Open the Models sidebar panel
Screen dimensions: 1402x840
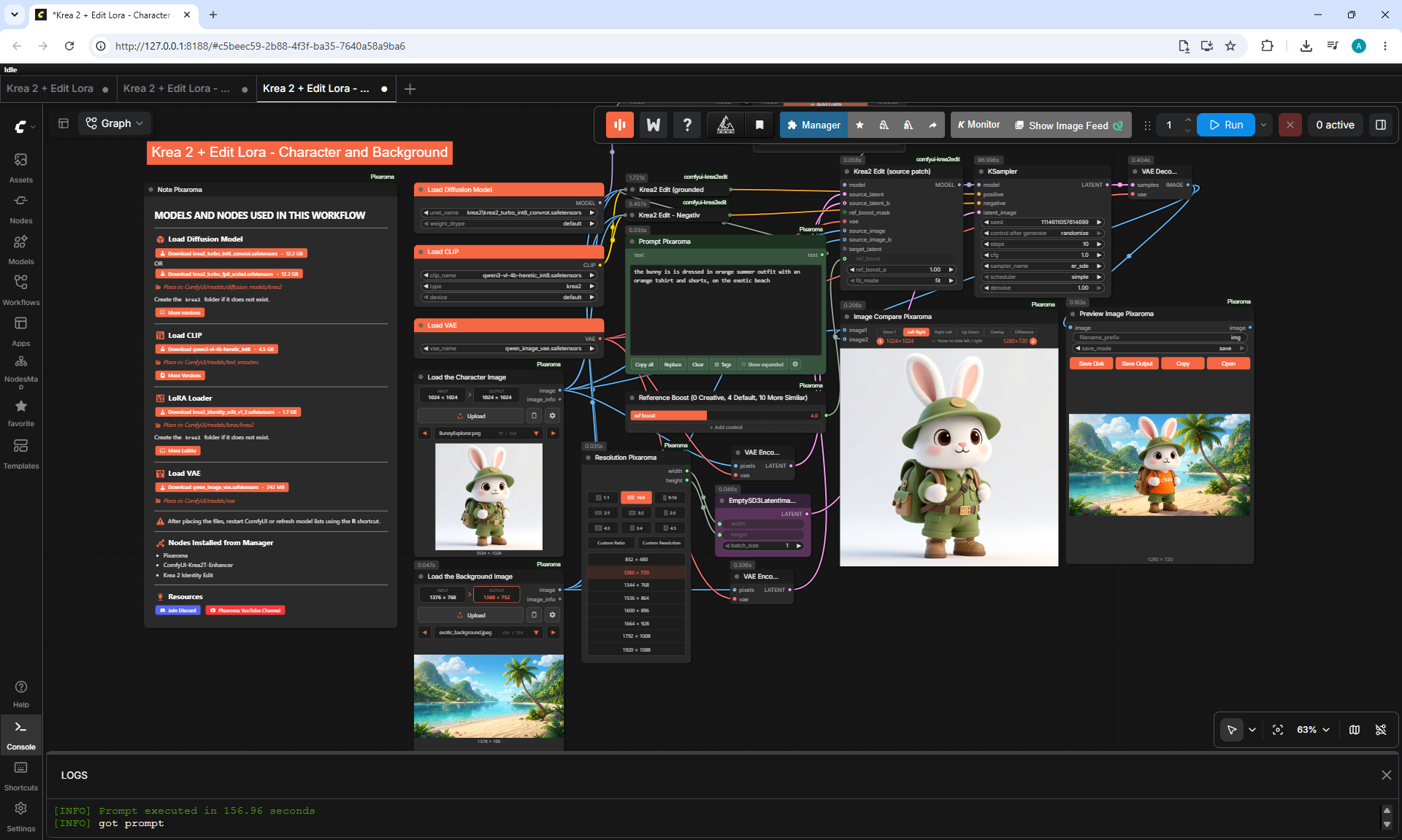tap(21, 249)
